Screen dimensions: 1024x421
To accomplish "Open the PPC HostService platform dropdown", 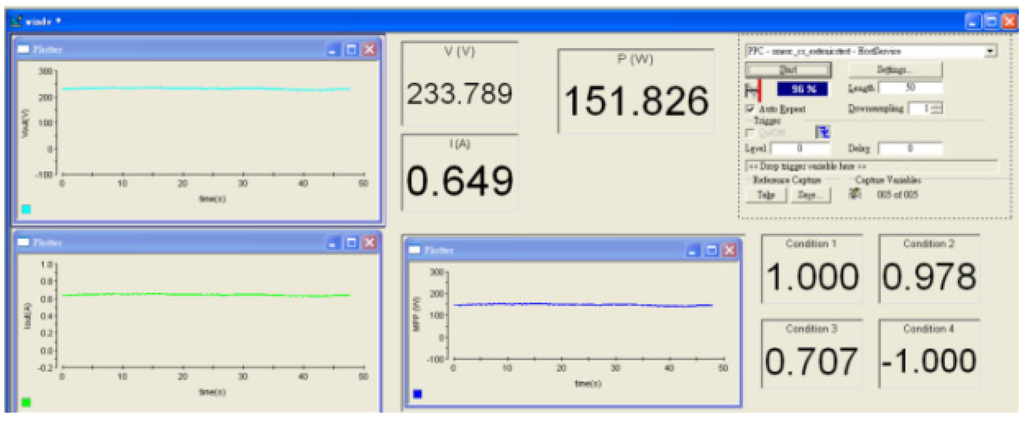I will (990, 49).
